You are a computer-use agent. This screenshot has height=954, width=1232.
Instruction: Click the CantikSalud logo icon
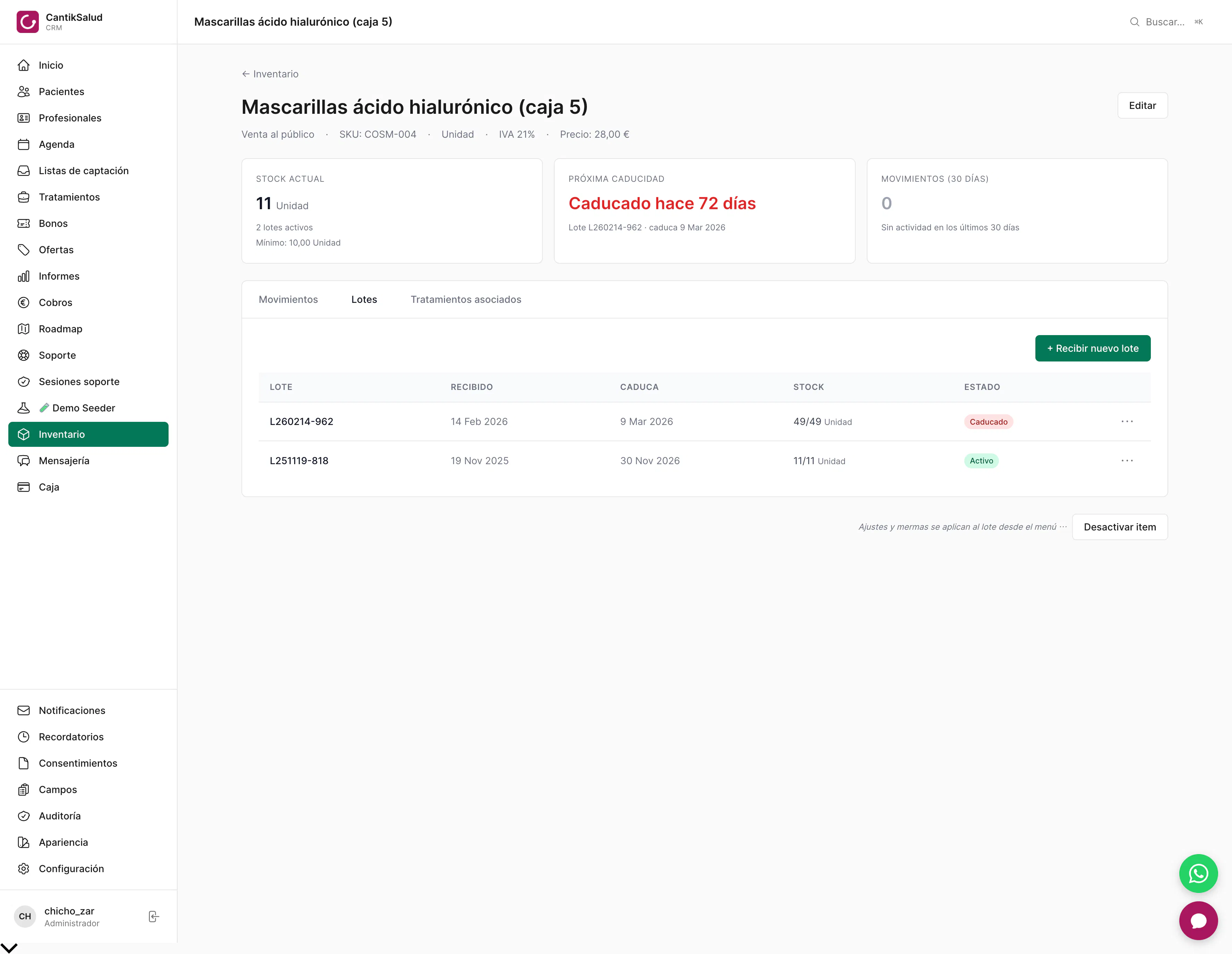27,22
